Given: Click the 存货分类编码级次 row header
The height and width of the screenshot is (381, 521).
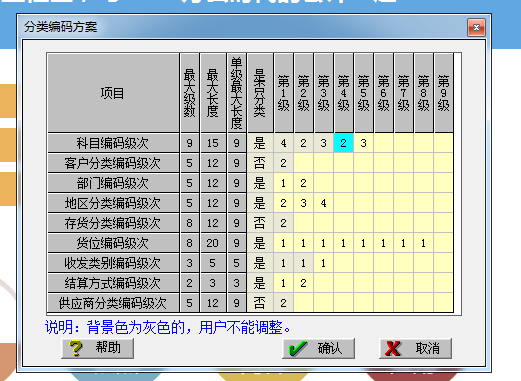Looking at the screenshot, I should 113,223.
